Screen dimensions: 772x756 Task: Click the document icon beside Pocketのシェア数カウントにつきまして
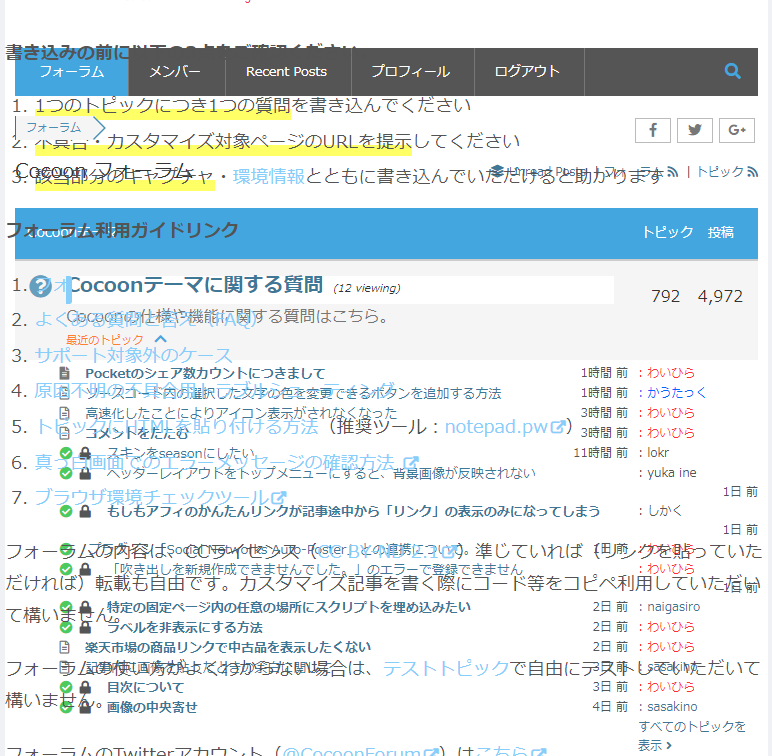(x=64, y=373)
